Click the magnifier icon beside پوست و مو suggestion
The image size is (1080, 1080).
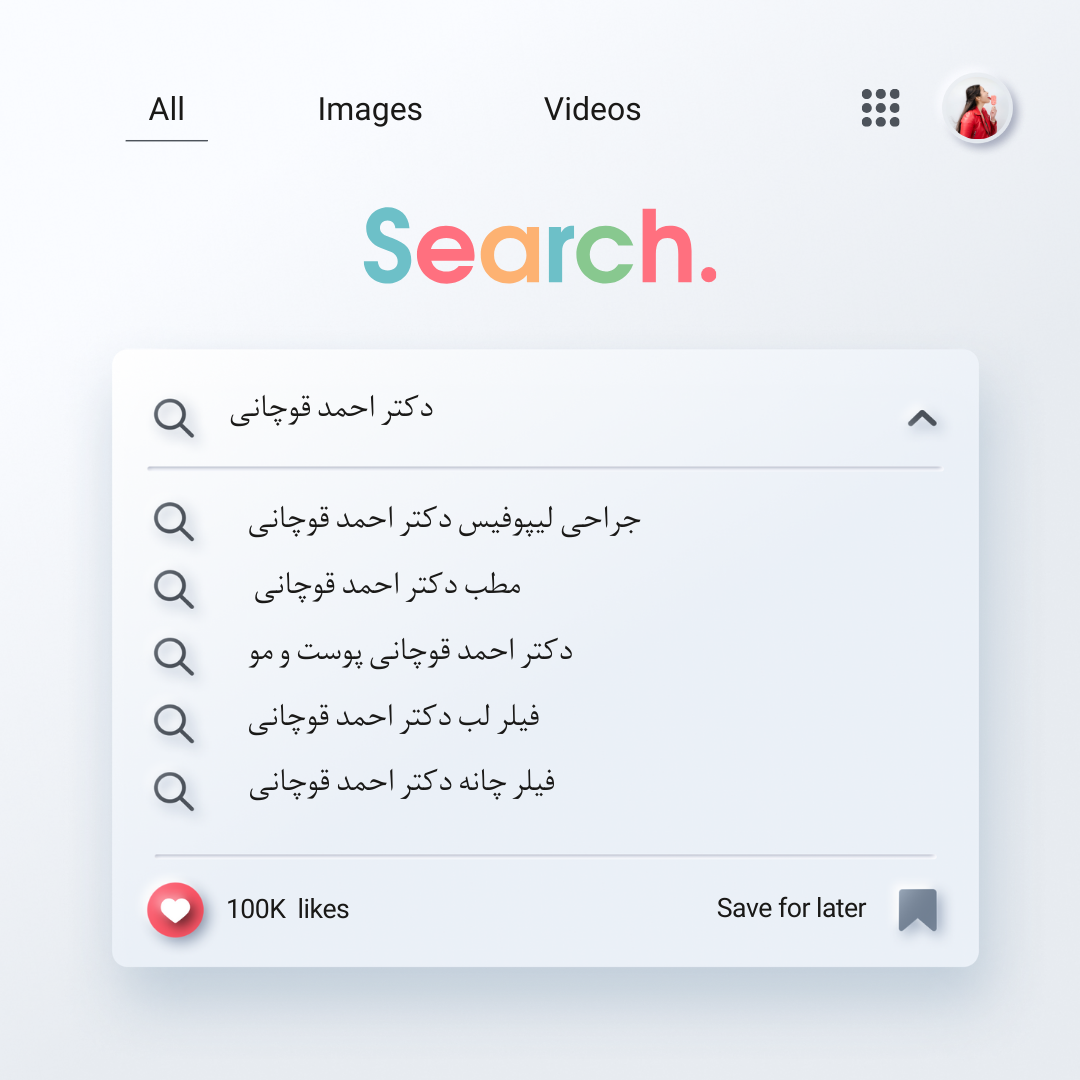pos(173,655)
